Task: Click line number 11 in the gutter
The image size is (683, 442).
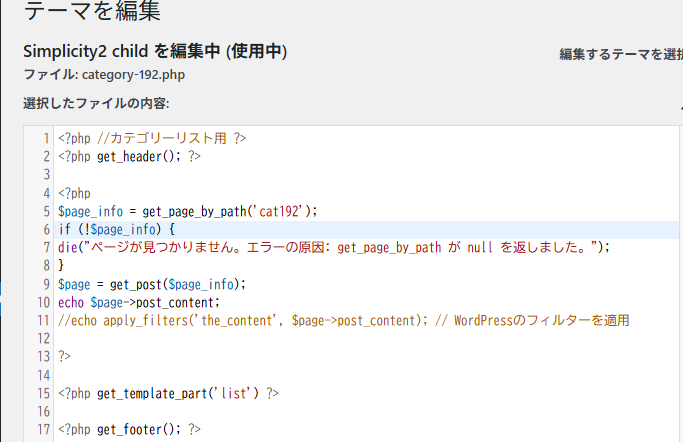Action: (44, 321)
